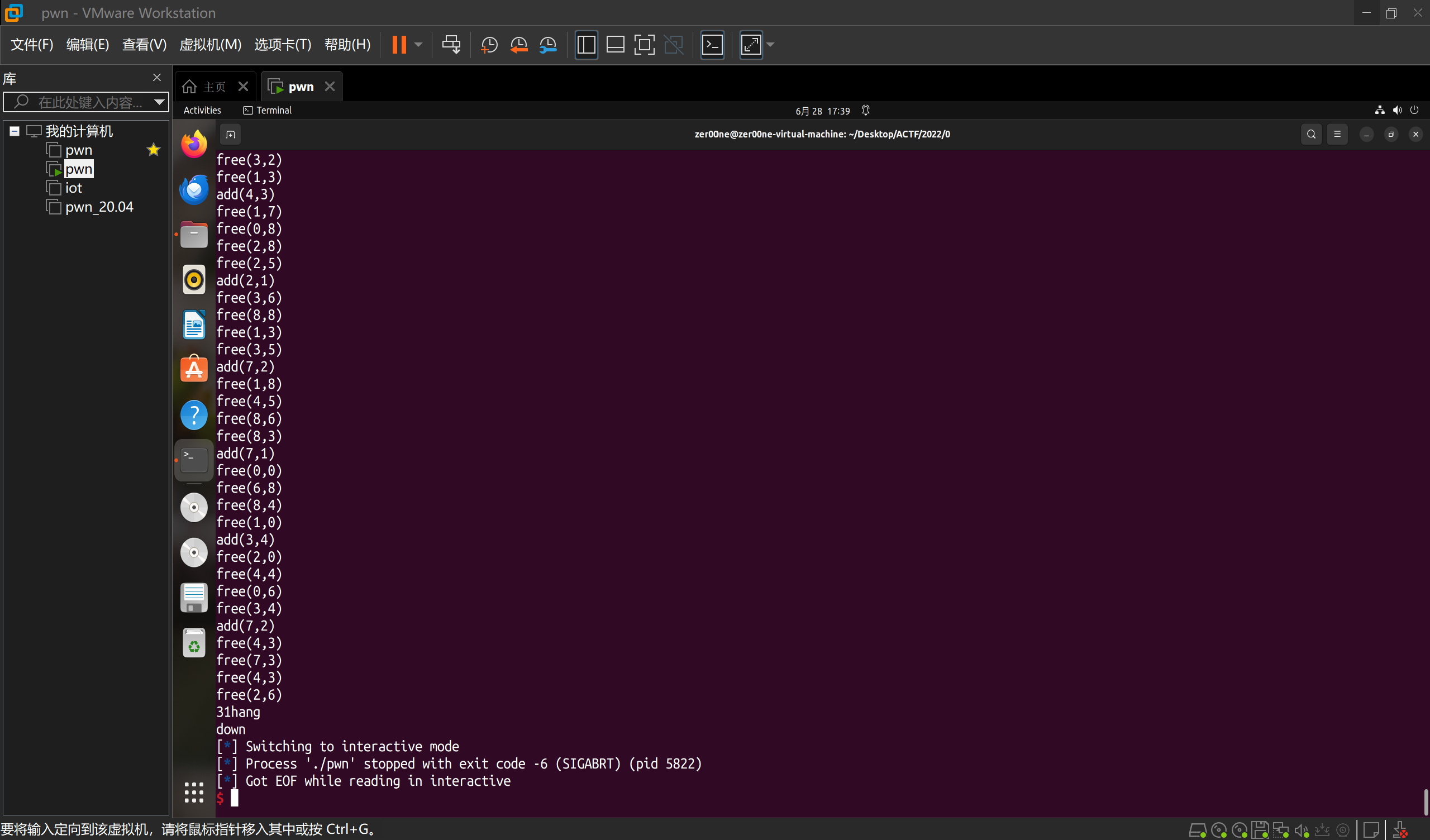
Task: Open the 查看(V) menu
Action: (144, 44)
